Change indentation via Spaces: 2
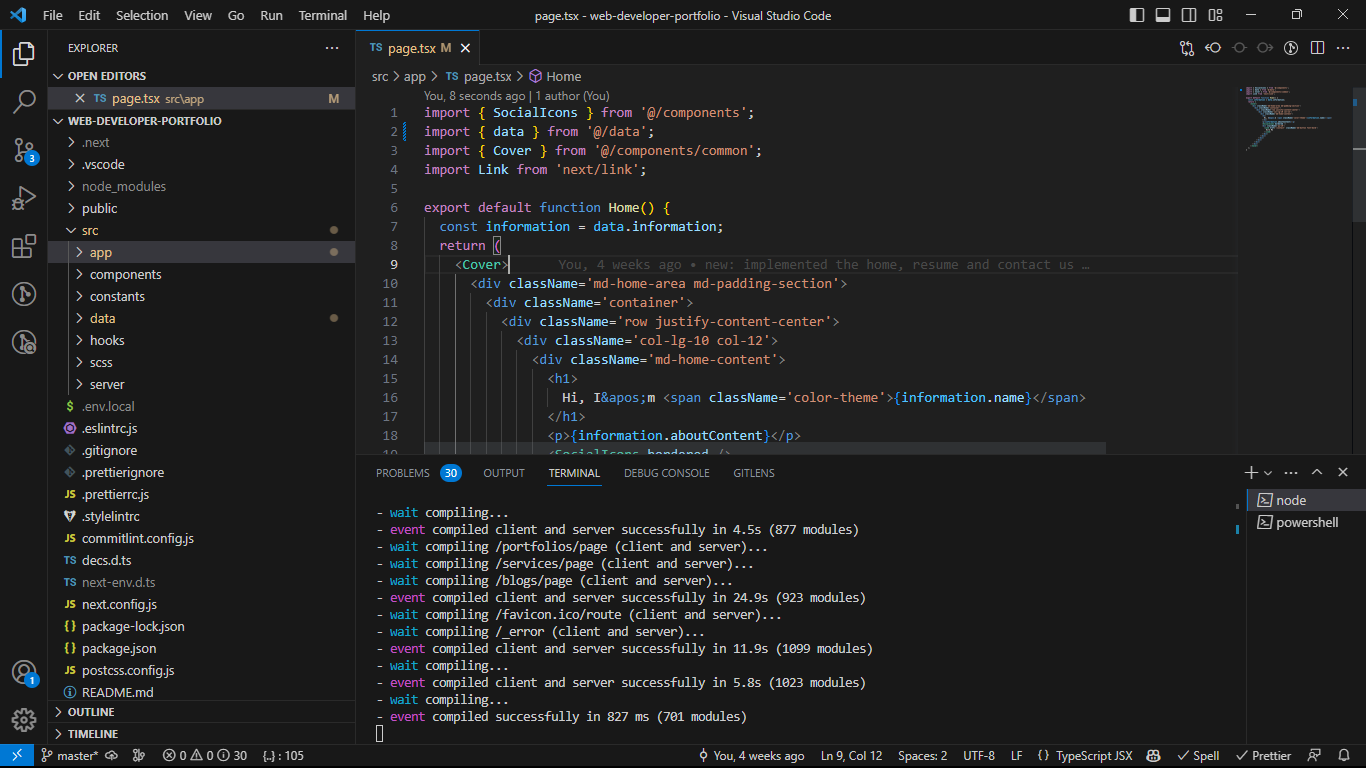1366x768 pixels. pos(922,756)
